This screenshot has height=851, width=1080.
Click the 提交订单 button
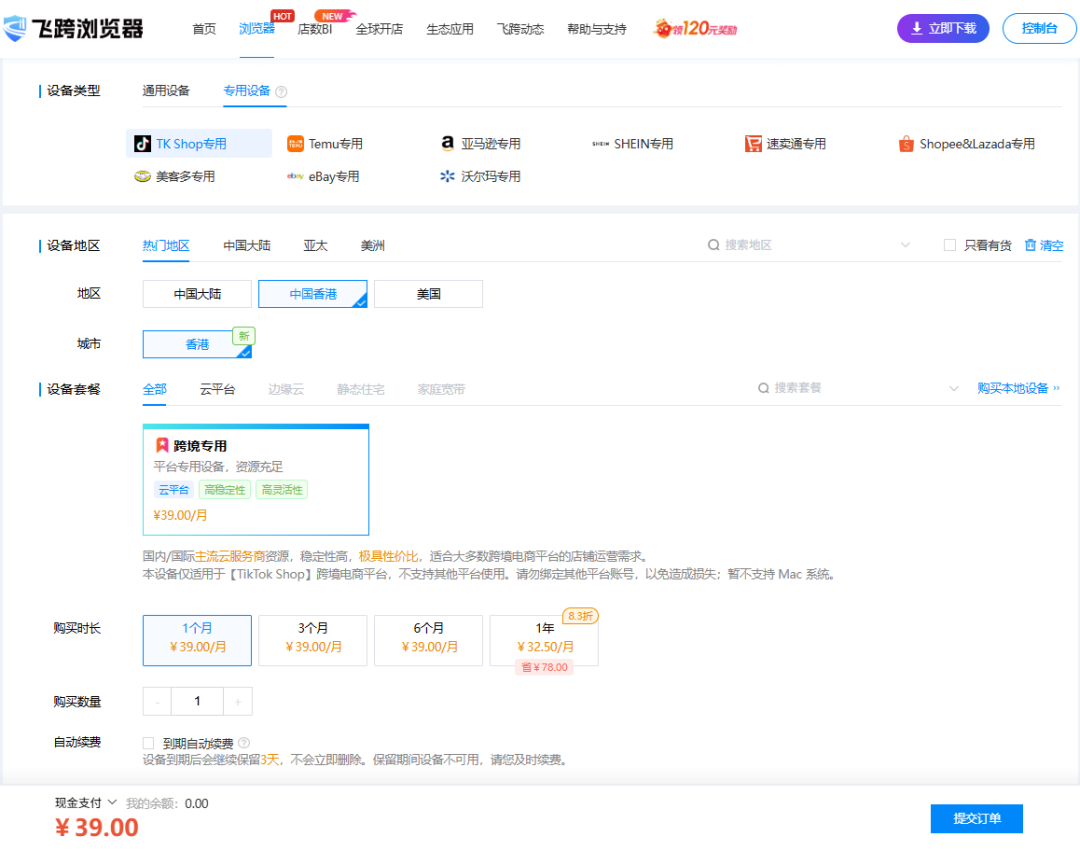[x=977, y=819]
